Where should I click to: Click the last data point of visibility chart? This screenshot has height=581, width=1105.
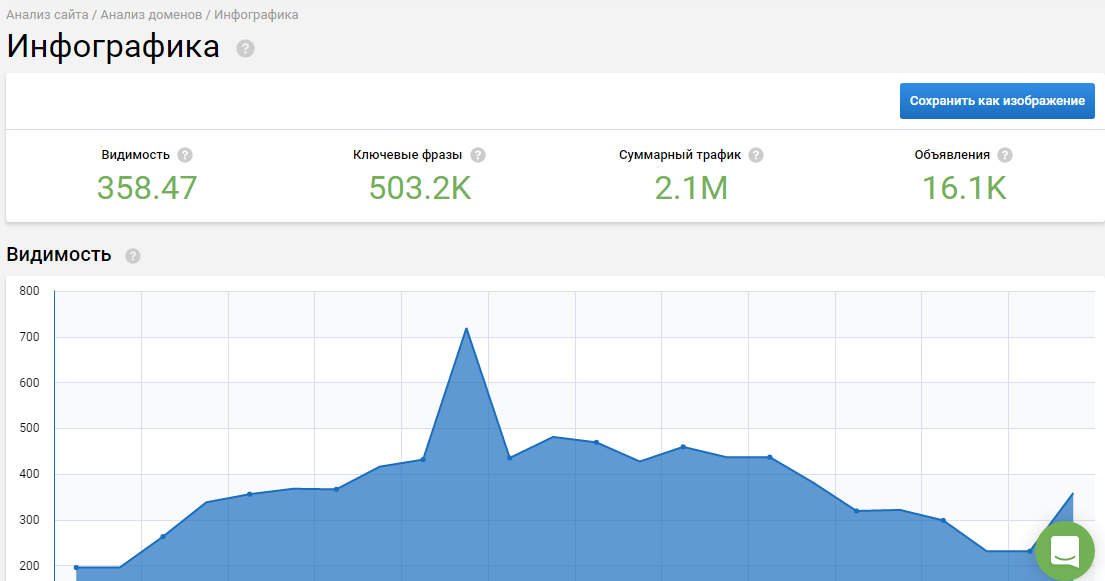click(1072, 493)
